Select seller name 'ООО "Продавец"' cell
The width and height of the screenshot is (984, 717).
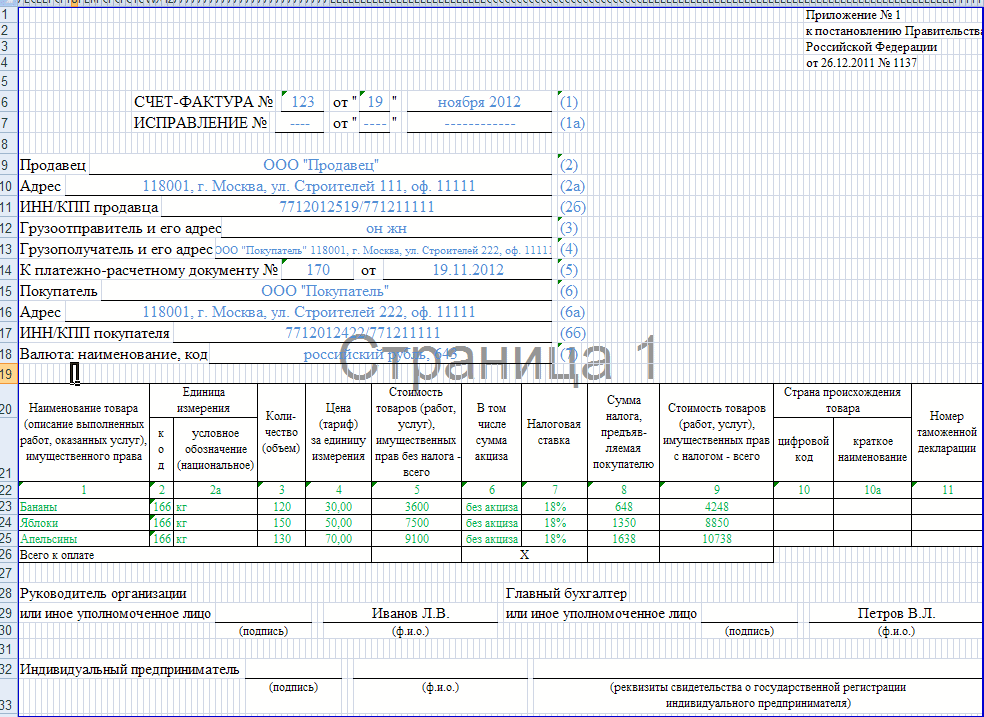pos(321,165)
